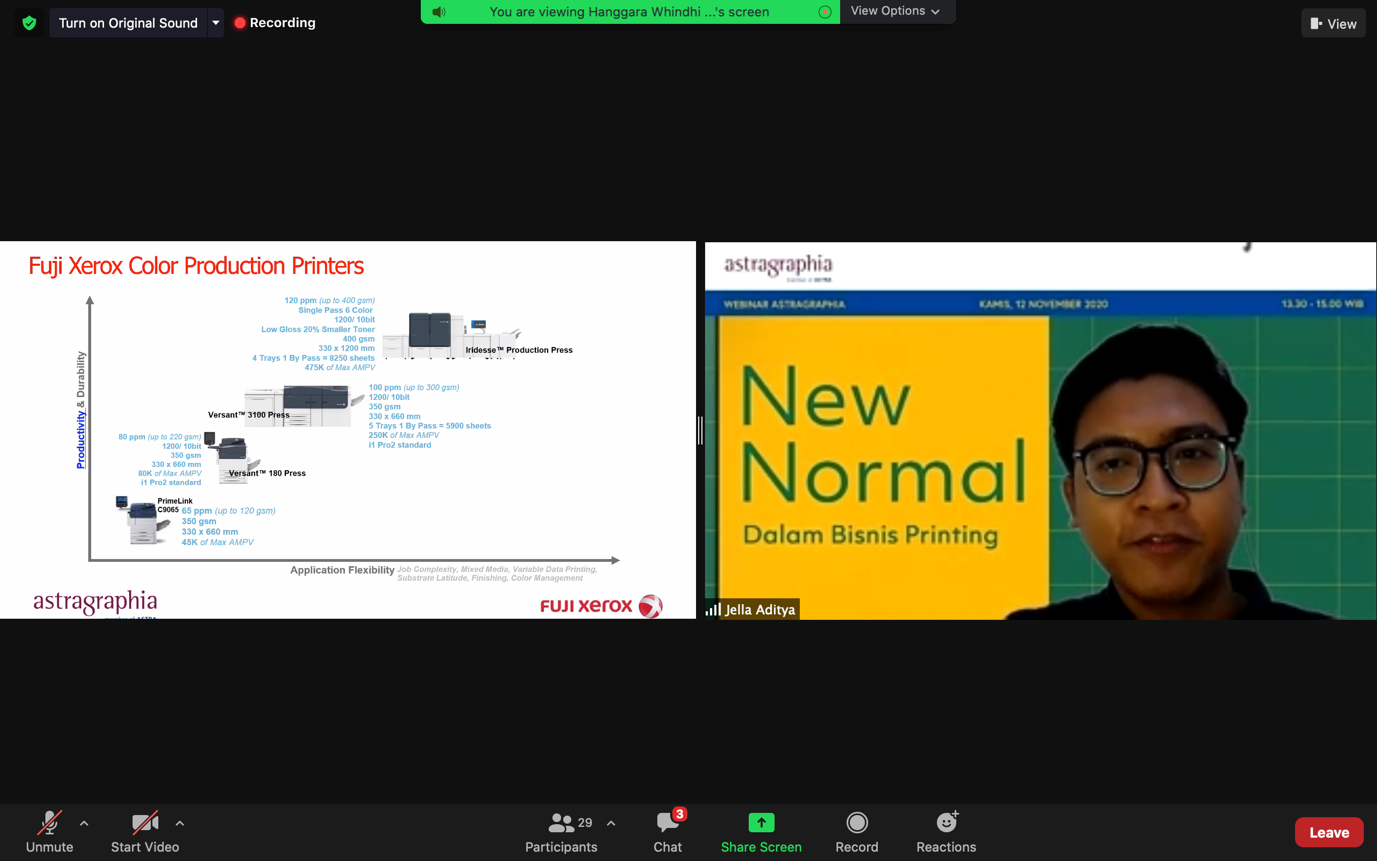Expand video settings caret beside Start Video
The image size is (1377, 861).
pos(180,823)
